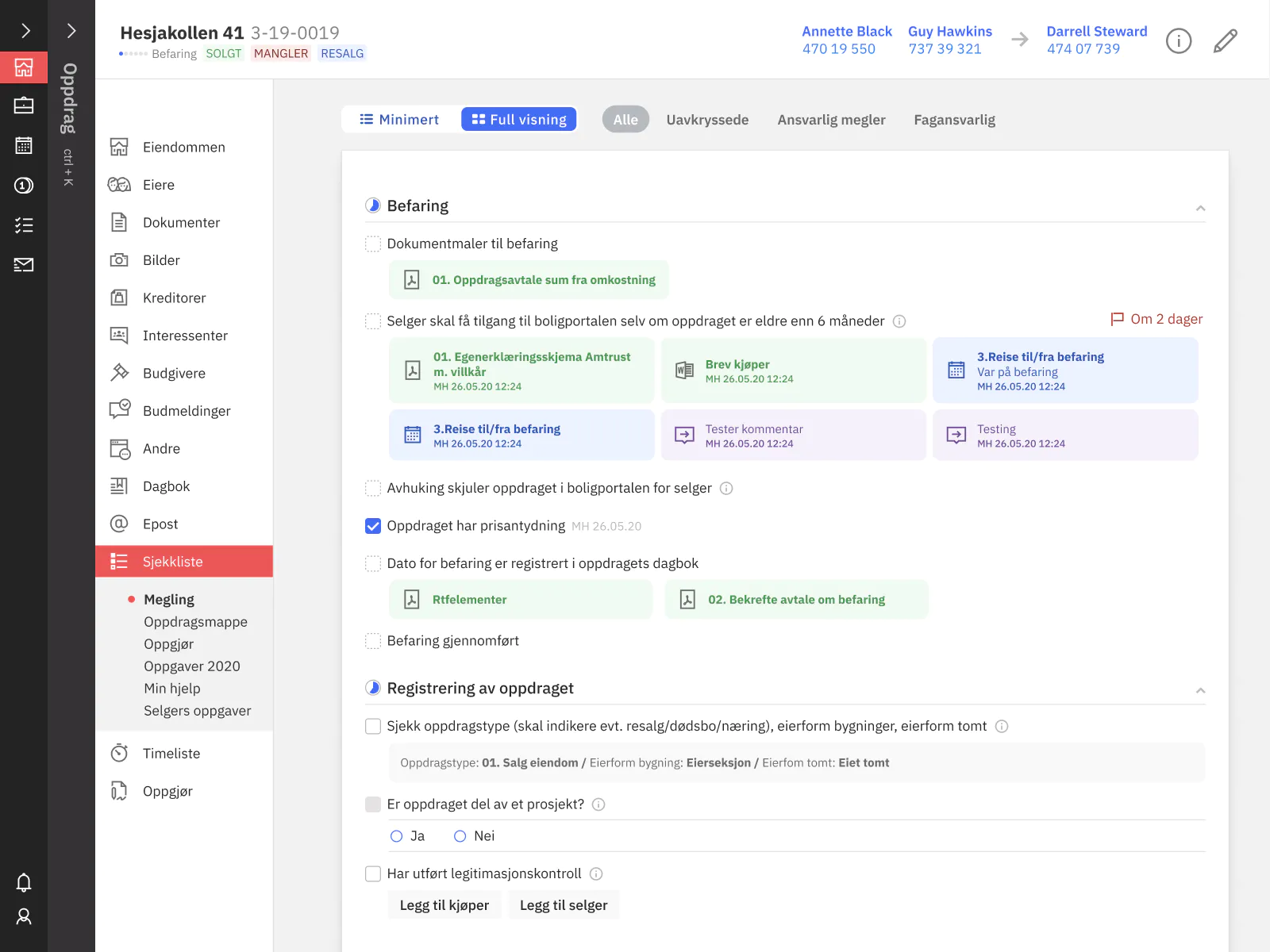The width and height of the screenshot is (1270, 952).
Task: Switch to the Uavkryssede filter tab
Action: pos(707,120)
